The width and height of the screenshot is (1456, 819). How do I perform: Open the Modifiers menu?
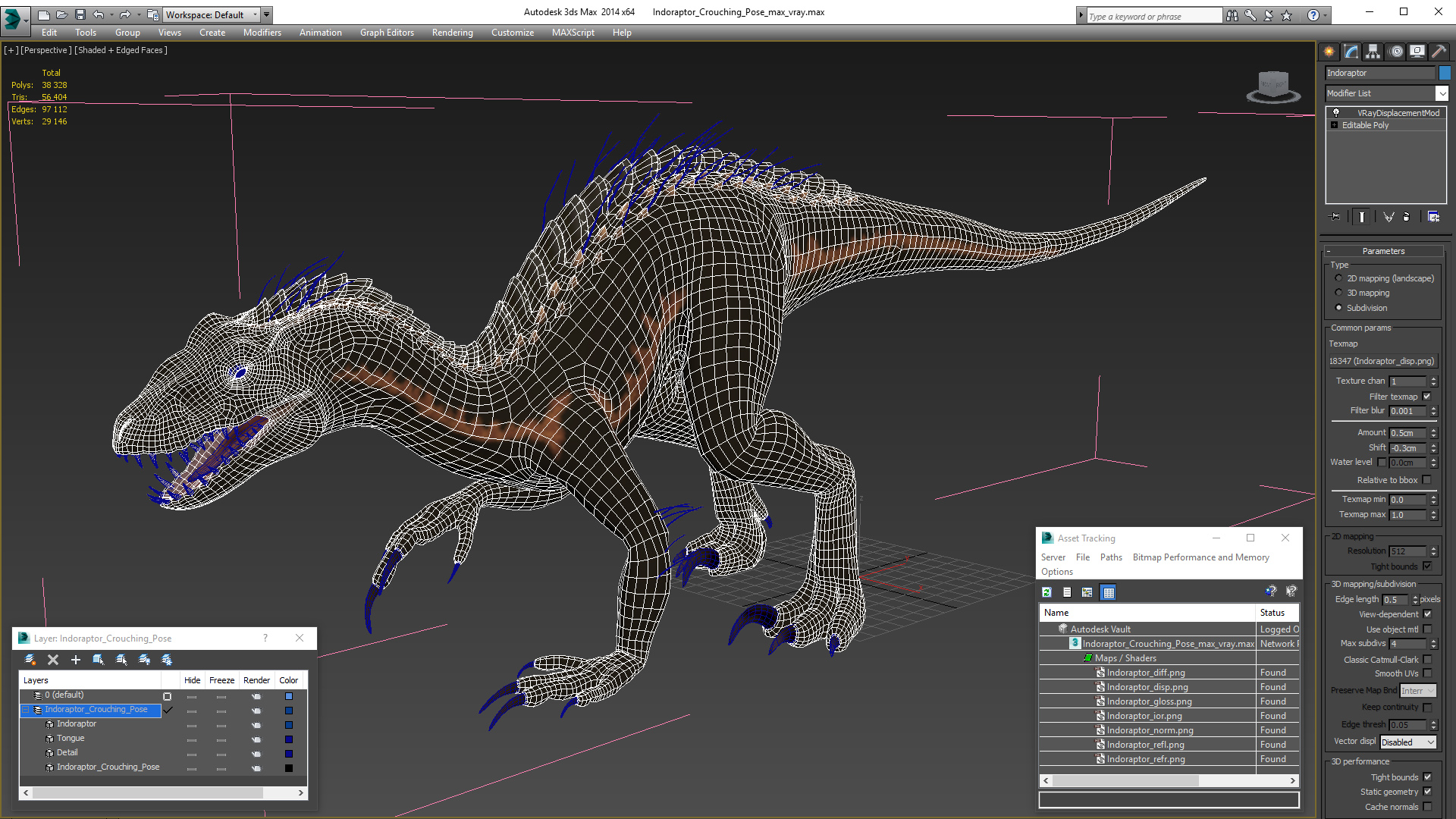(x=262, y=33)
